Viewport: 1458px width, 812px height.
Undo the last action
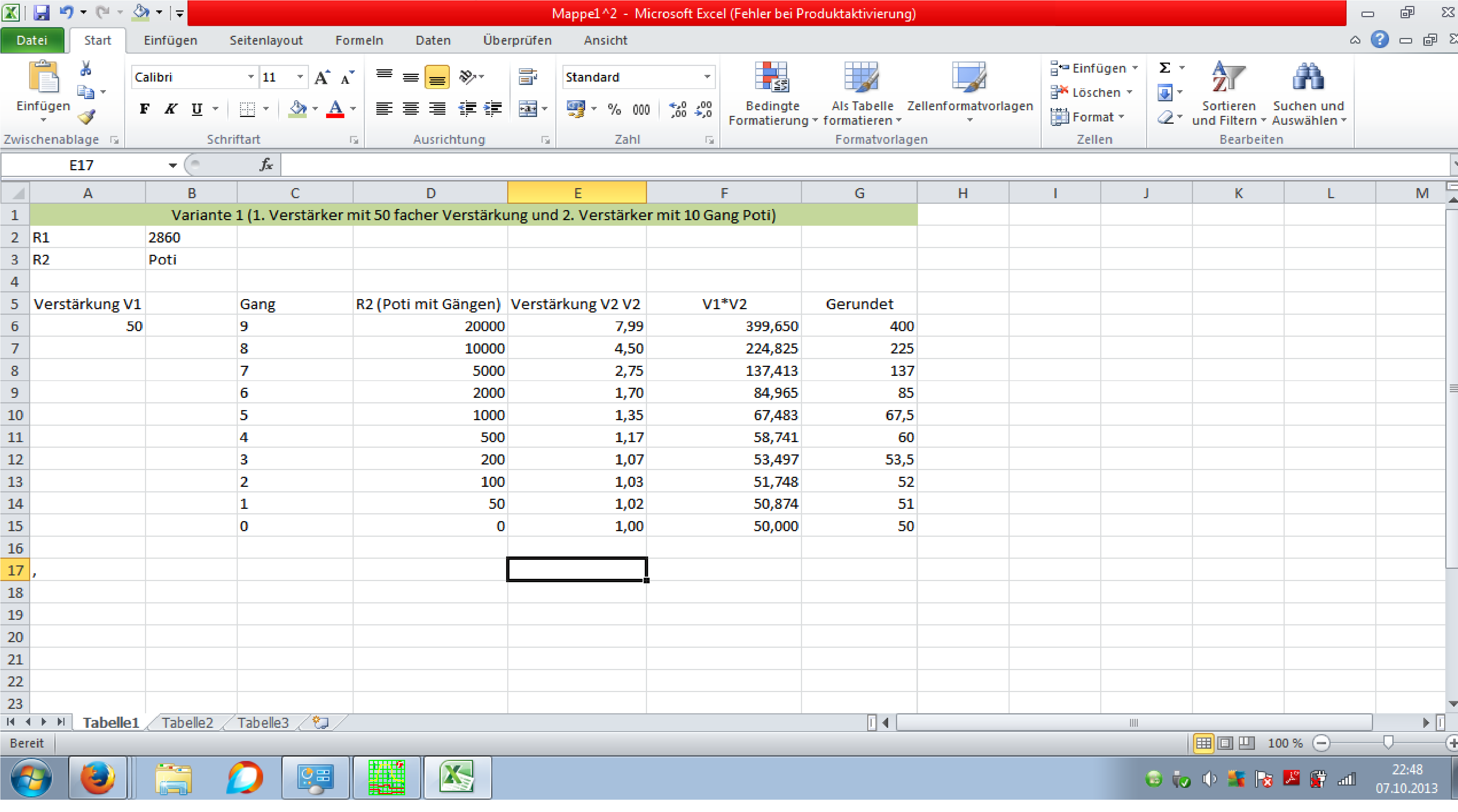(67, 12)
